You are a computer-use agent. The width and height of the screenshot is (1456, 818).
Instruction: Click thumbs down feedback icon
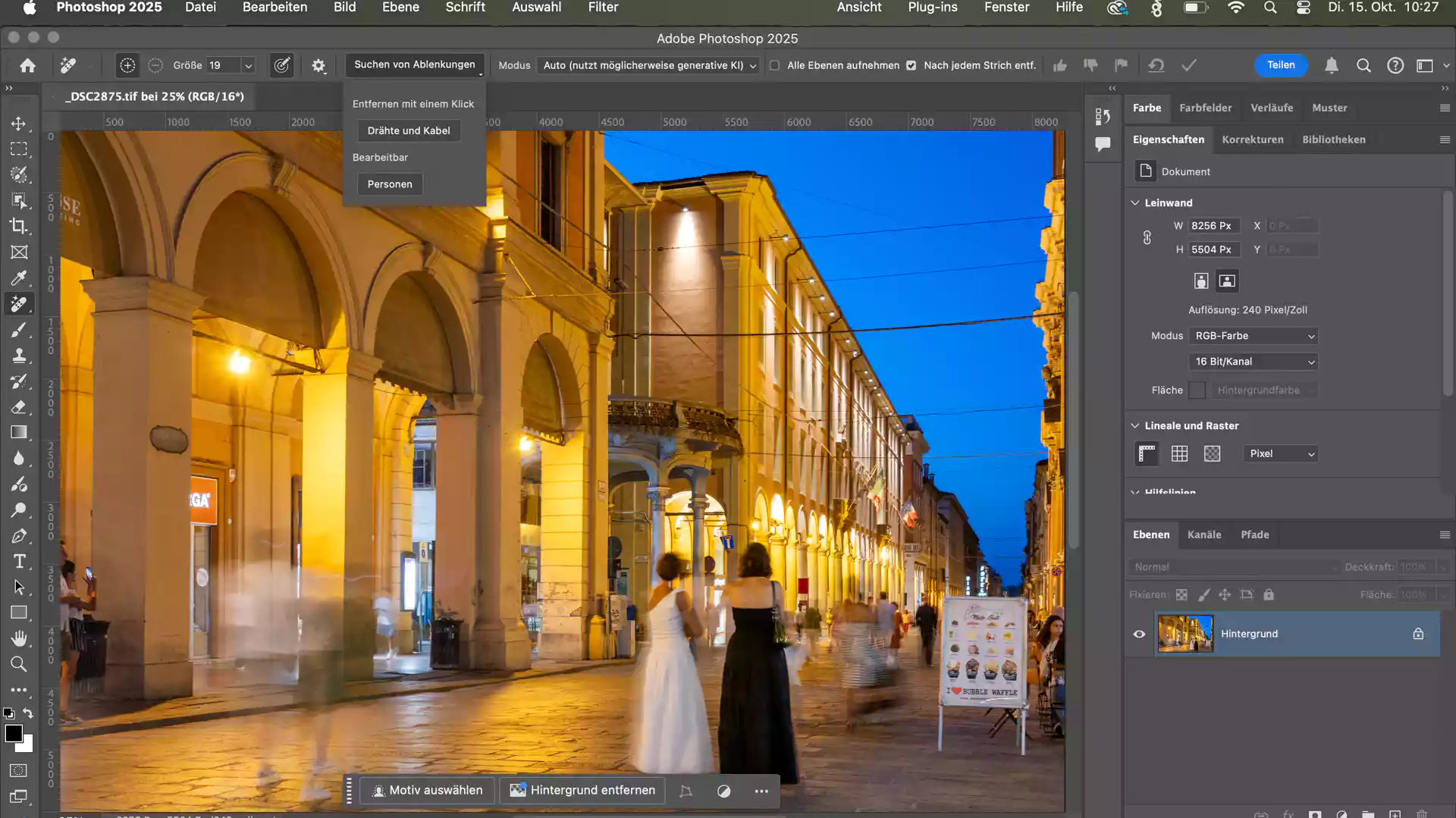pyautogui.click(x=1090, y=65)
